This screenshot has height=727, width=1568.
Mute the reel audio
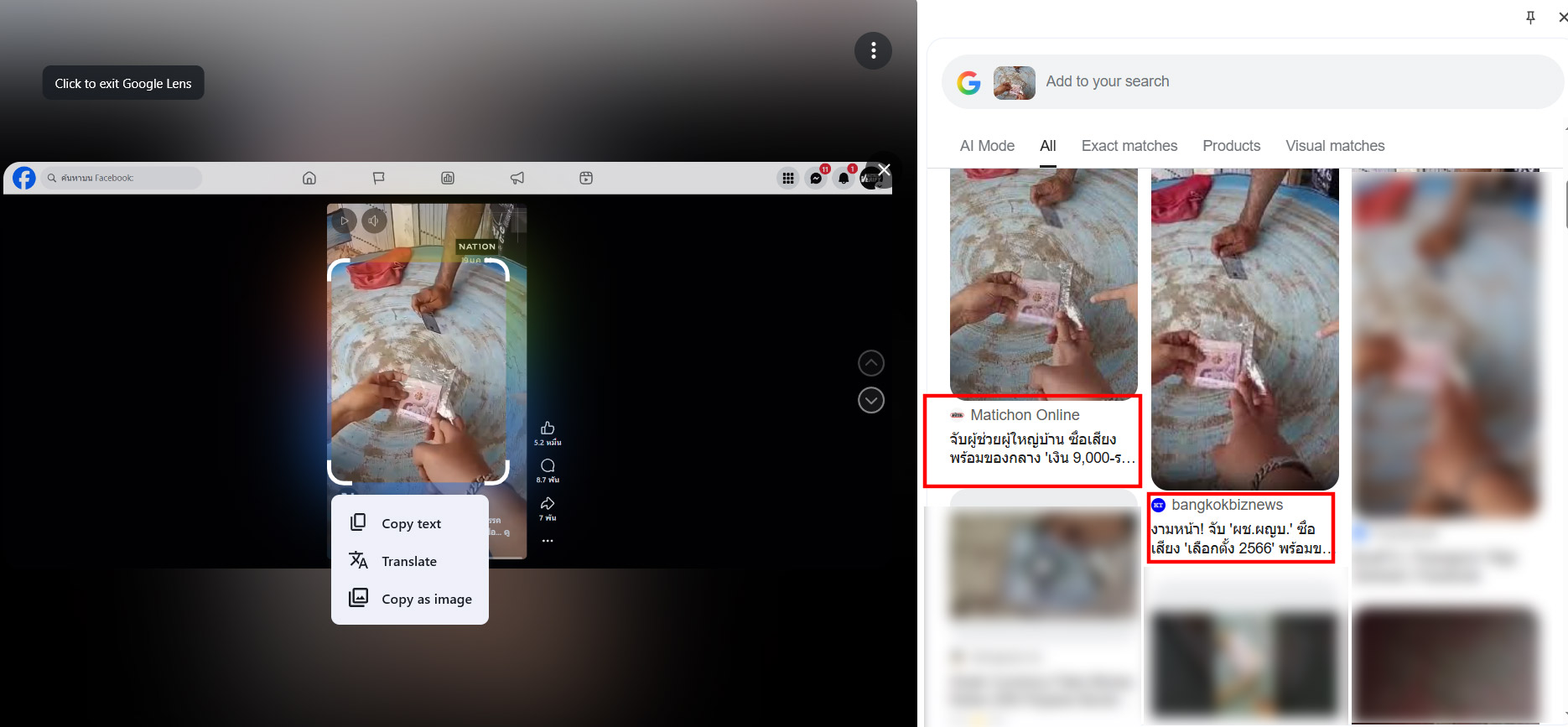tap(373, 221)
